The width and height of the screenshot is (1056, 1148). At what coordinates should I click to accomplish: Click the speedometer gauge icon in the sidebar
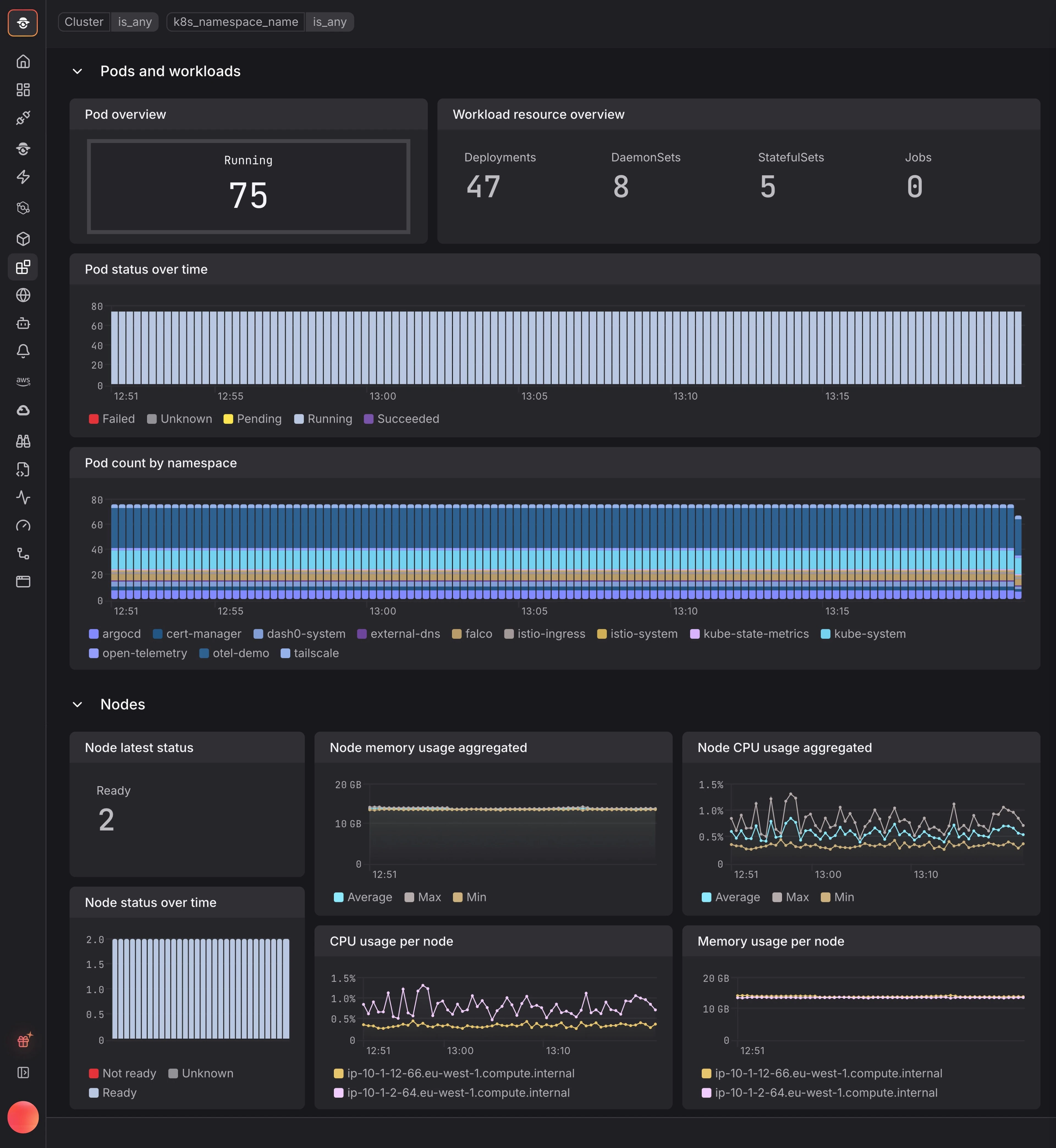23,526
